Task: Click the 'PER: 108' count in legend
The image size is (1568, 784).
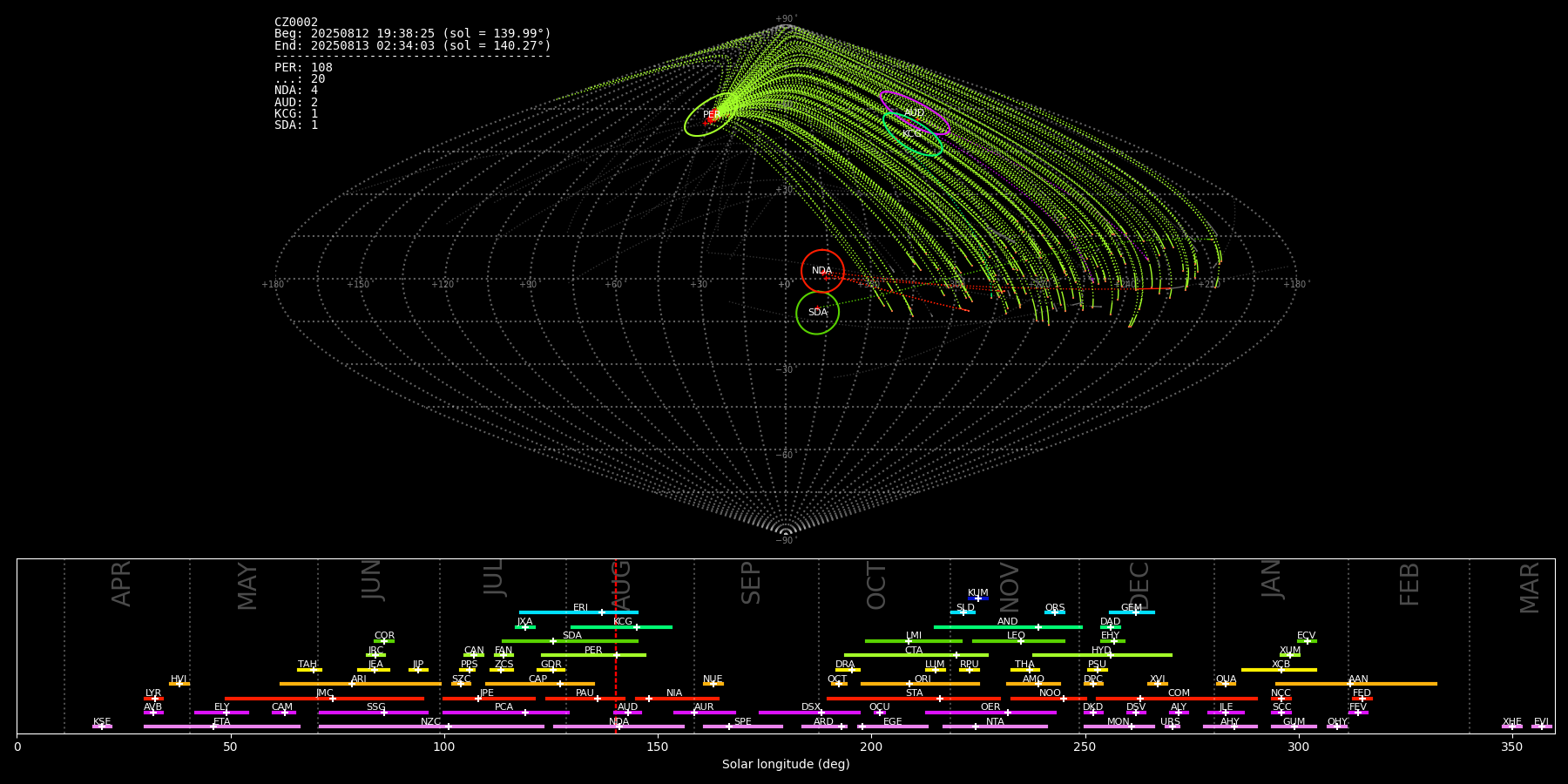Action: coord(303,68)
